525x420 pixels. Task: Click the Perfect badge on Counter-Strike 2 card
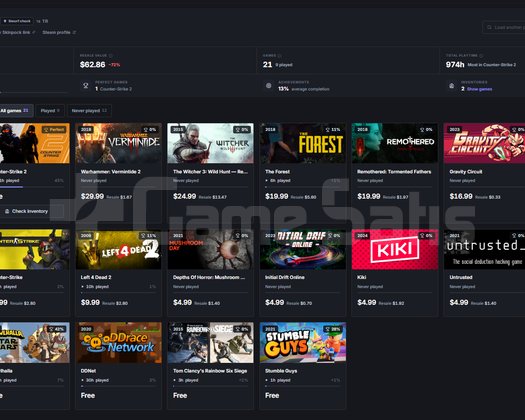55,130
